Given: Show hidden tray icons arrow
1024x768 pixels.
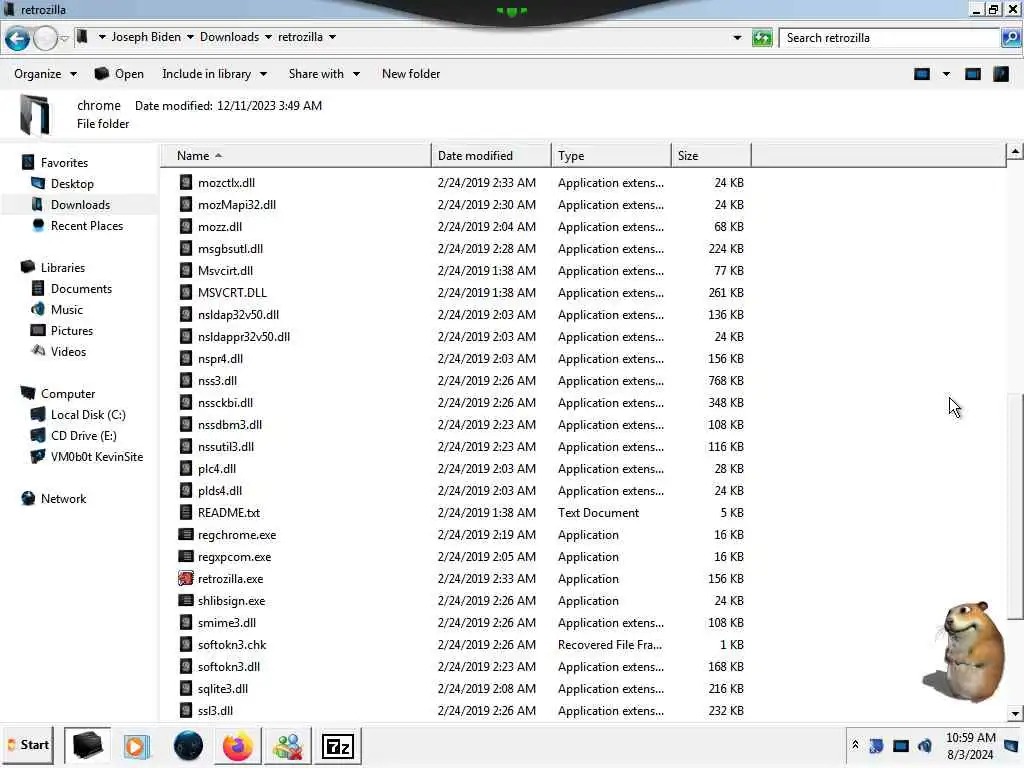Looking at the screenshot, I should coord(855,744).
